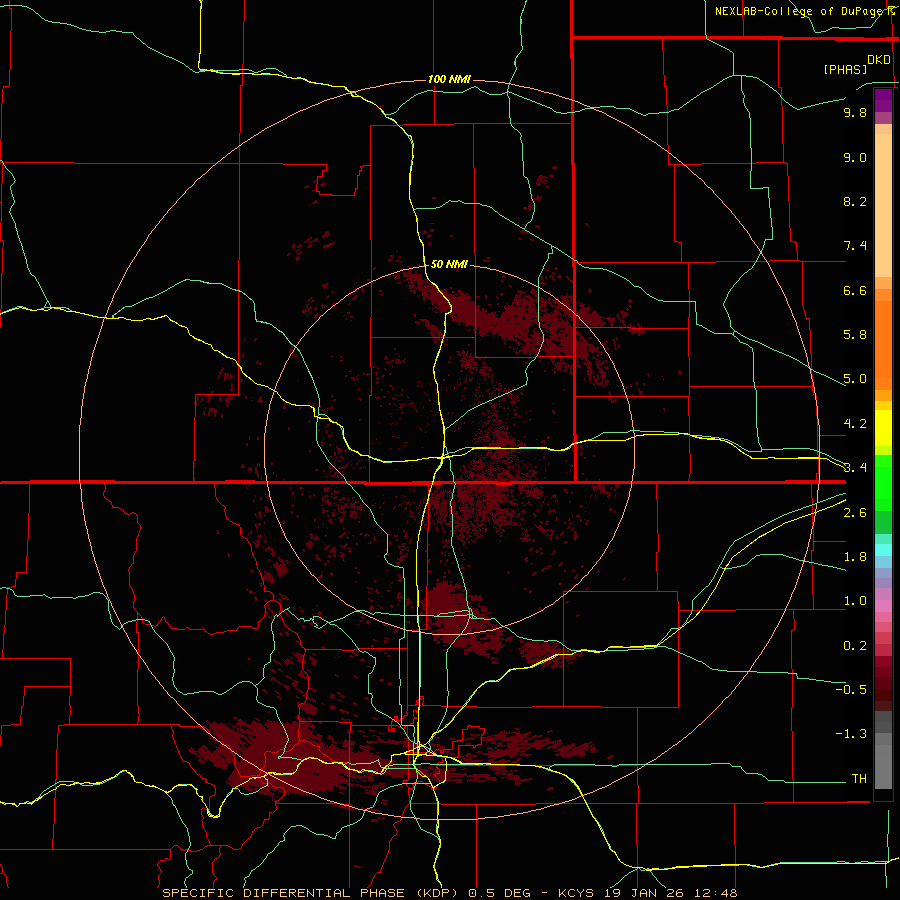Screen dimensions: 900x900
Task: Pick the pink band near 1.0
Action: pyautogui.click(x=883, y=605)
